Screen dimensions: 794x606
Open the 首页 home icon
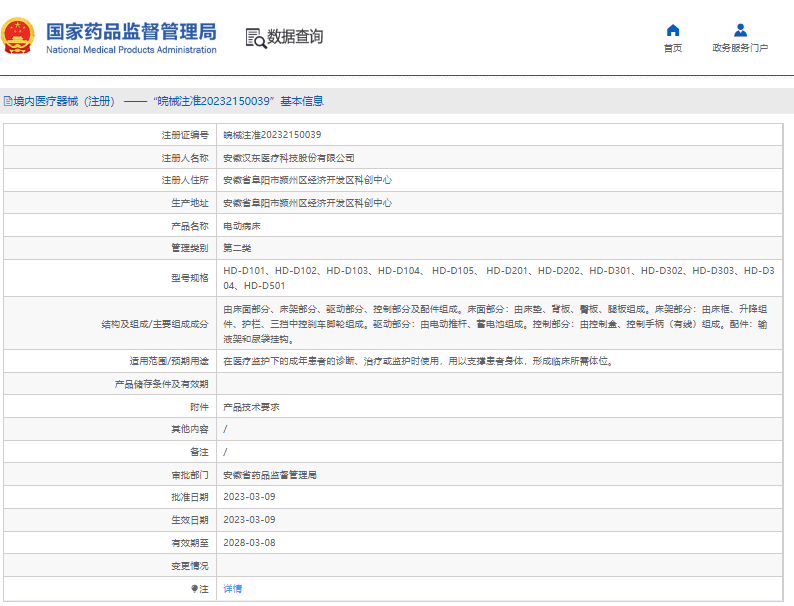(x=672, y=30)
